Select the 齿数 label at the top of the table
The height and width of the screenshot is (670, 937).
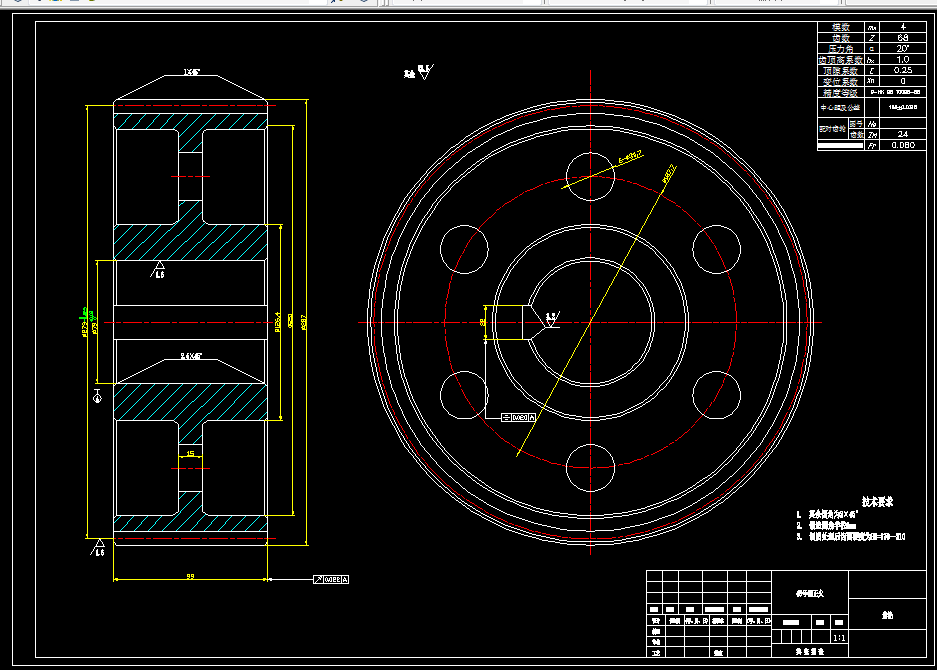coord(841,38)
